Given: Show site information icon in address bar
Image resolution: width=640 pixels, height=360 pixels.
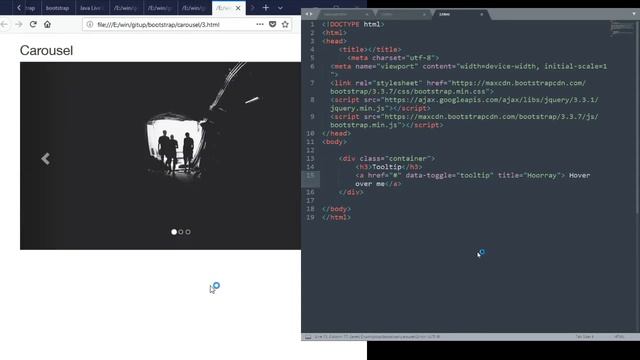Looking at the screenshot, I should click(90, 24).
